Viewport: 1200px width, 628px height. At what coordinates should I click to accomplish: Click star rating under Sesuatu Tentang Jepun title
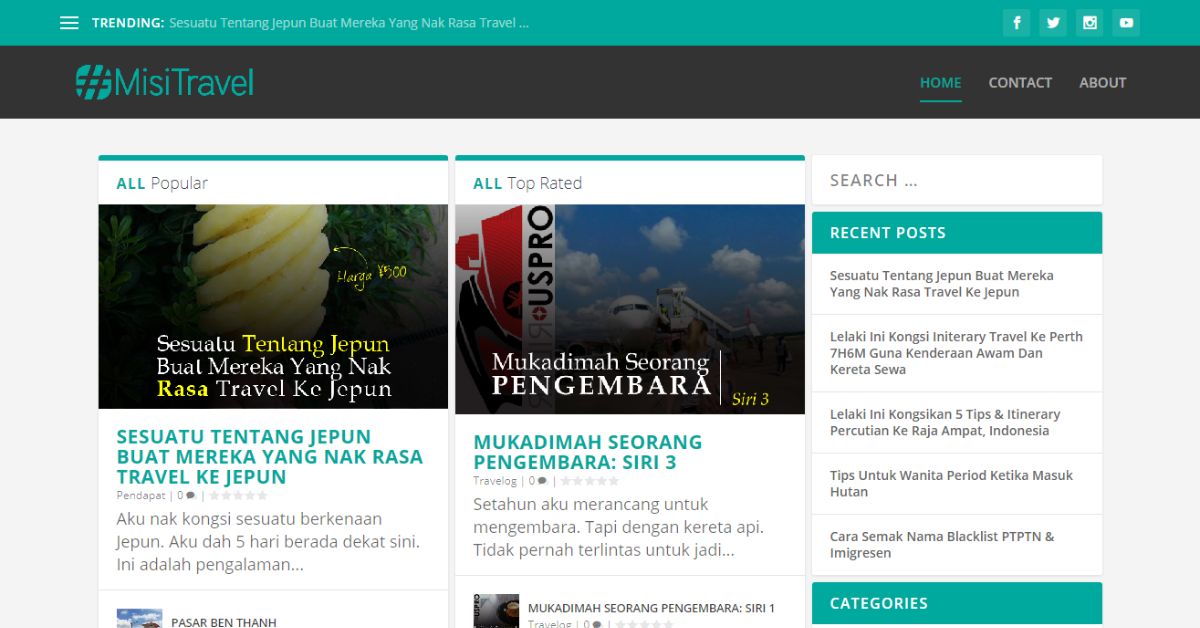click(238, 495)
